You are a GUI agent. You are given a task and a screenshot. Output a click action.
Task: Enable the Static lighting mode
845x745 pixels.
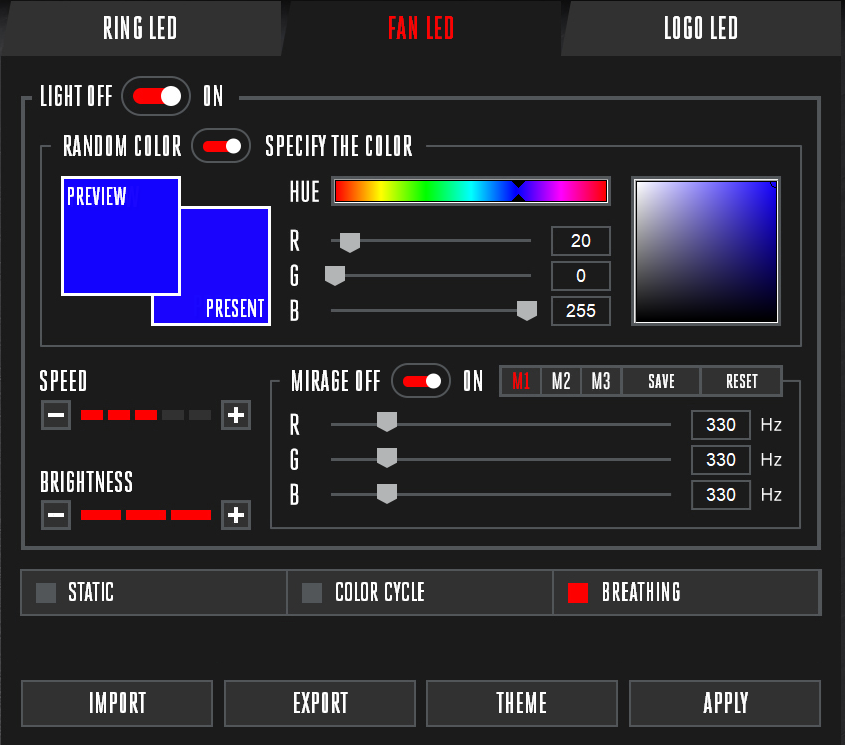click(45, 593)
